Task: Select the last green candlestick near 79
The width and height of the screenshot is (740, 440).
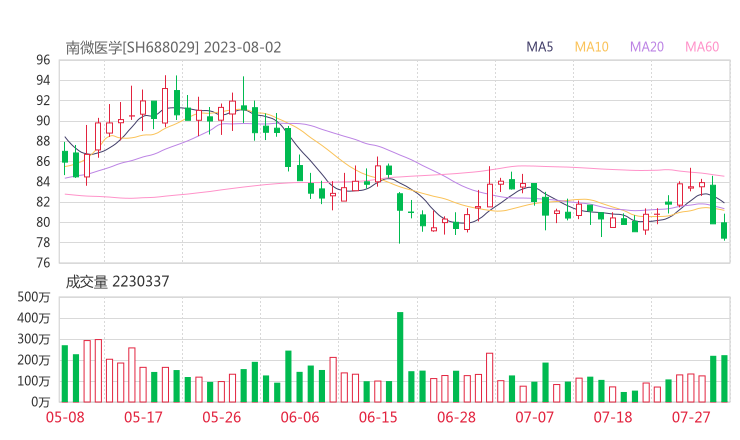Action: tap(724, 228)
